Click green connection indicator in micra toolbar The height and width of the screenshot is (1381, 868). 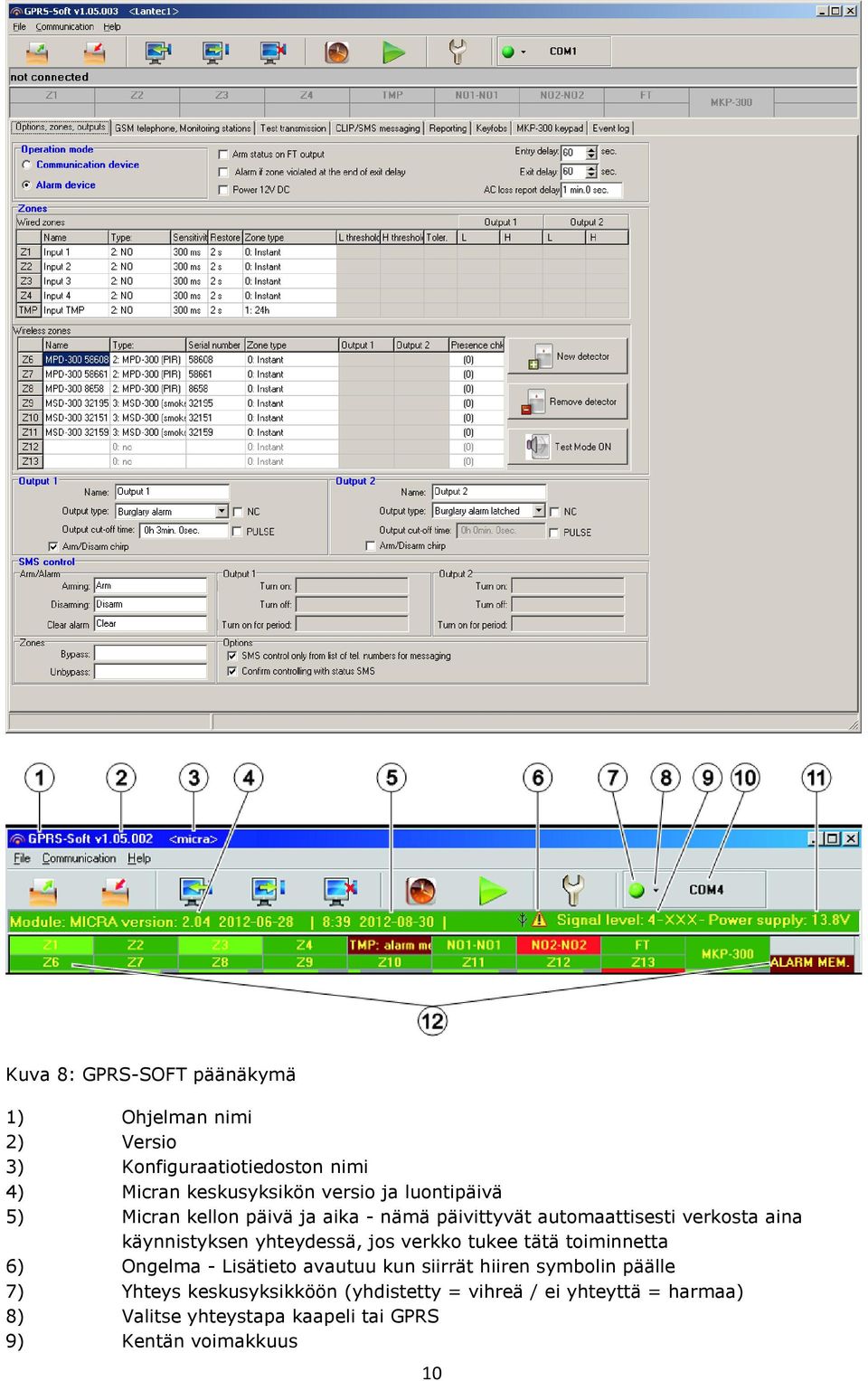pos(637,890)
